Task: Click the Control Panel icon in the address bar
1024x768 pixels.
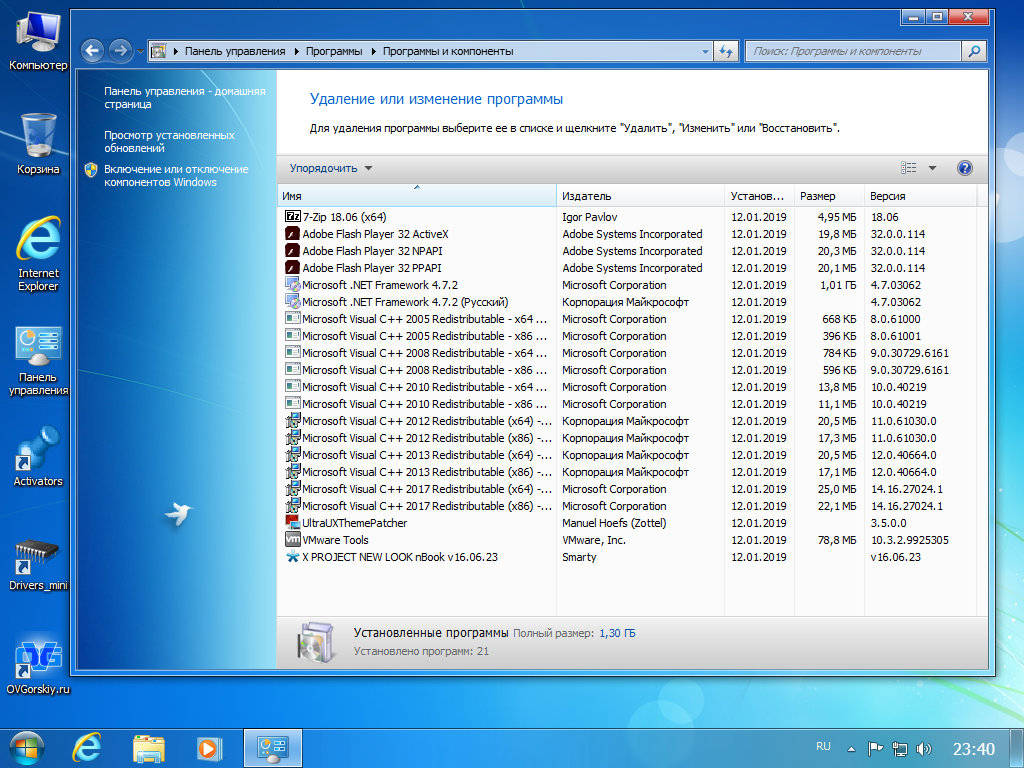Action: tap(158, 51)
